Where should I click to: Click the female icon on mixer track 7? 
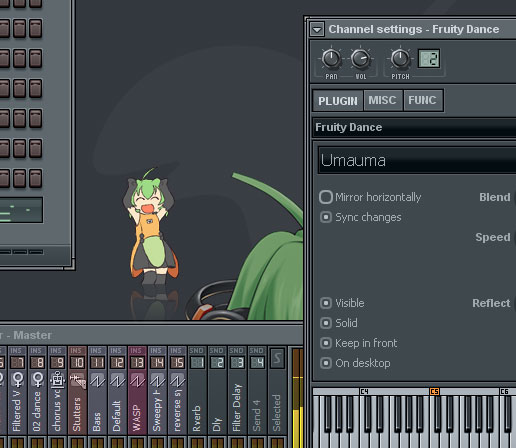pyautogui.click(x=18, y=379)
